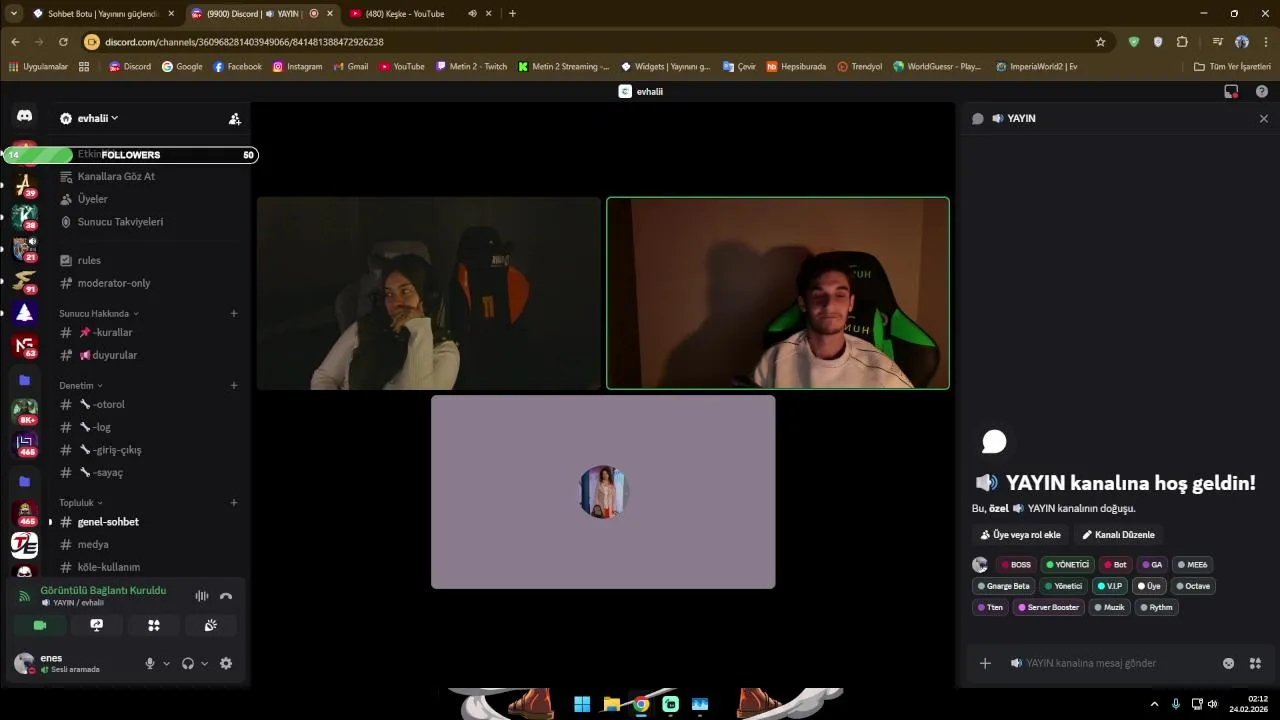This screenshot has height=720, width=1280.
Task: Turn off camera in voice panel
Action: click(40, 625)
